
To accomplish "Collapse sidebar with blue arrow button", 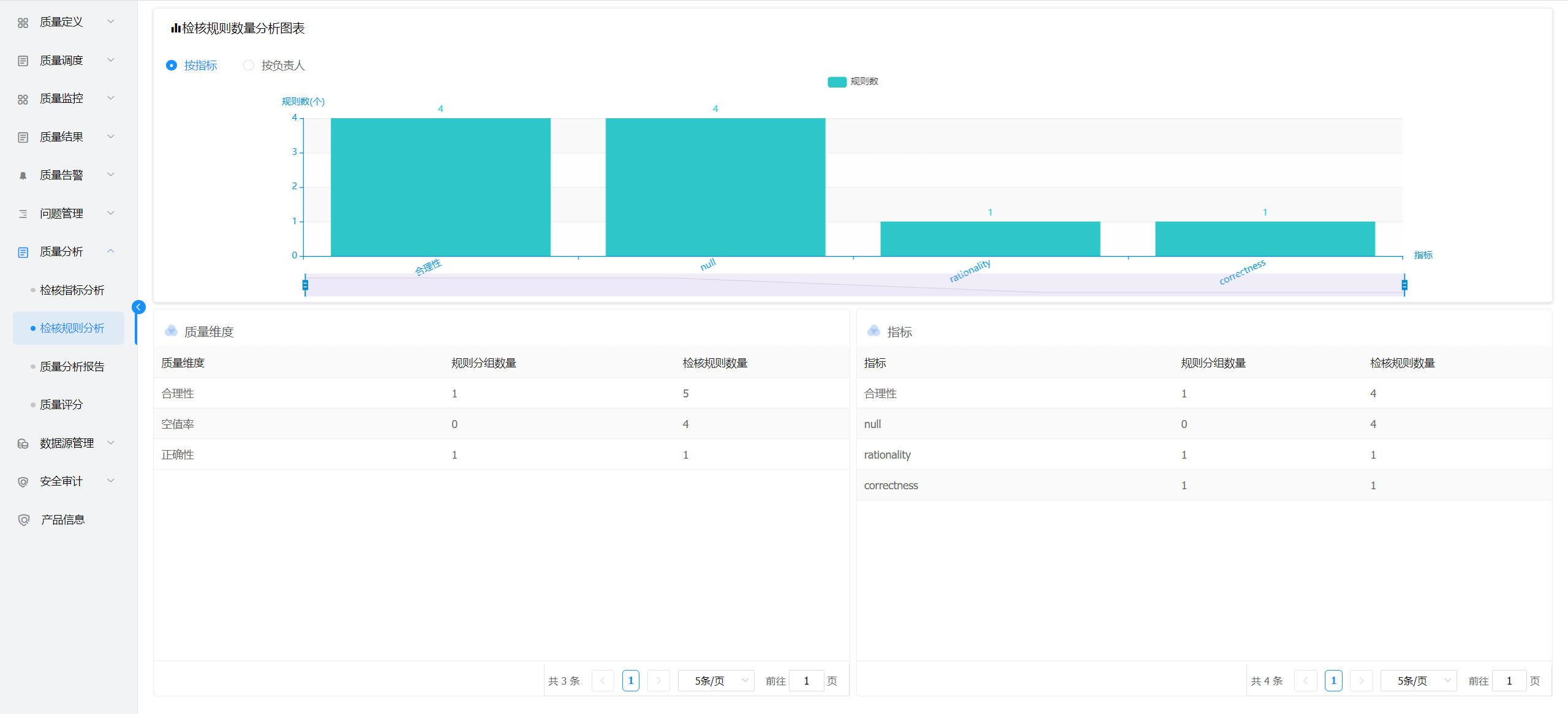I will (x=139, y=307).
